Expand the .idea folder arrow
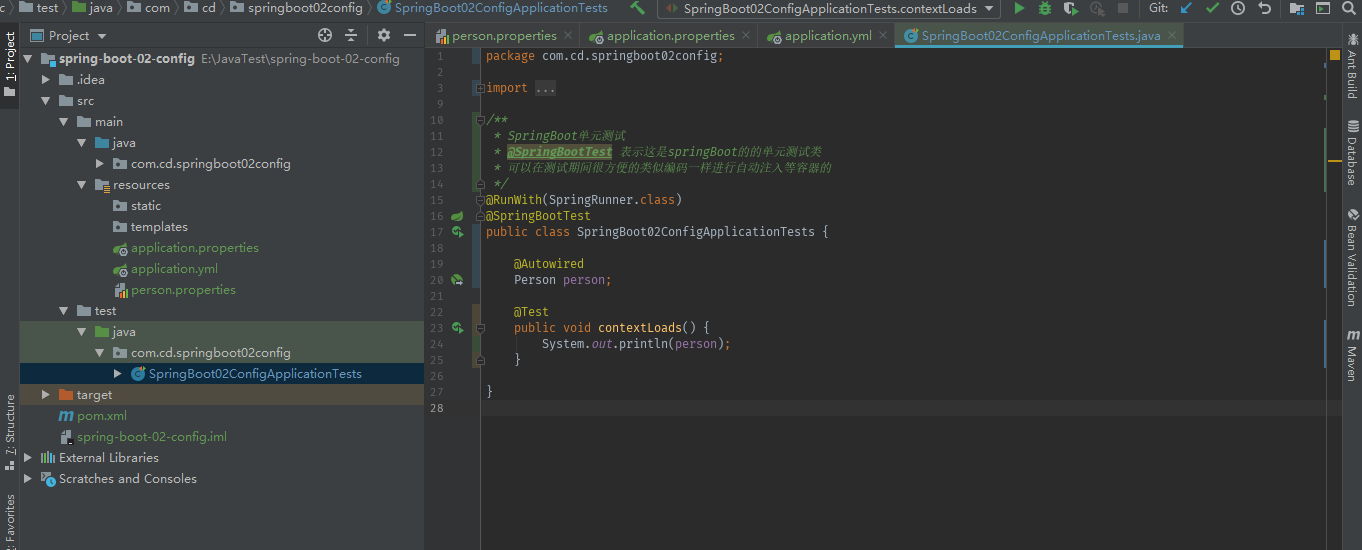This screenshot has width=1362, height=550. [x=46, y=79]
